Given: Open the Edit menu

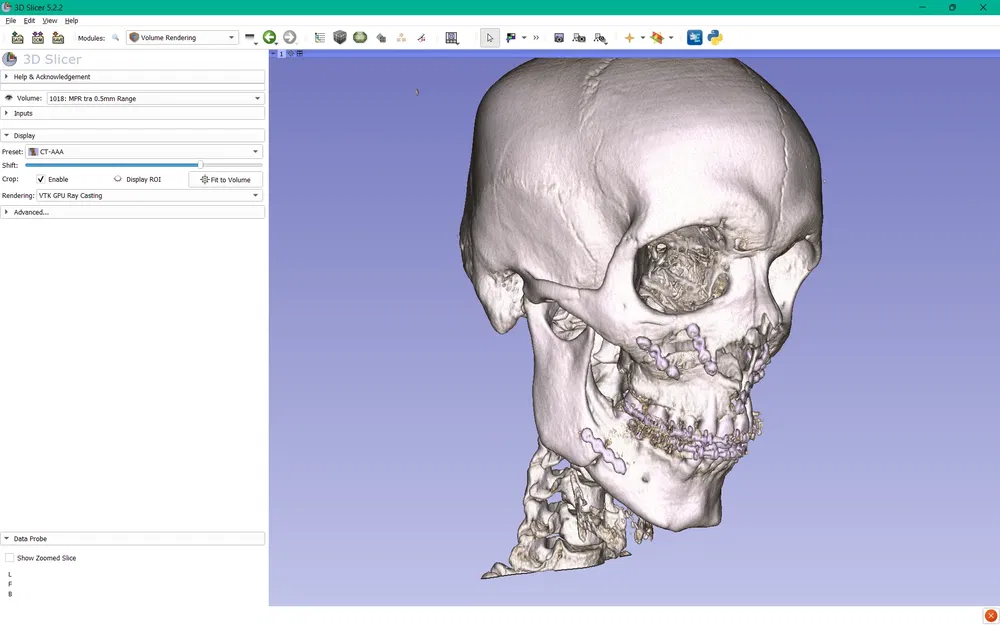Looking at the screenshot, I should pos(29,20).
